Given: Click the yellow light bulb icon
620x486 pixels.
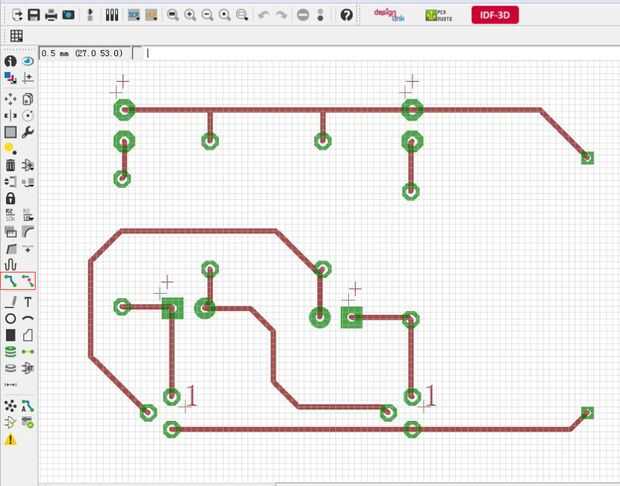Looking at the screenshot, I should pos(10,149).
